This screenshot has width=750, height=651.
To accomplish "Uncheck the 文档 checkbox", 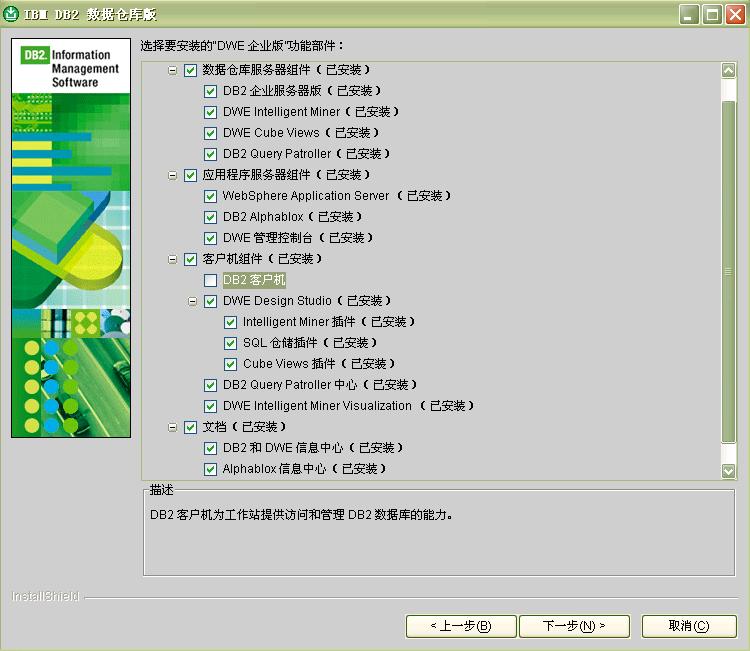I will point(190,427).
